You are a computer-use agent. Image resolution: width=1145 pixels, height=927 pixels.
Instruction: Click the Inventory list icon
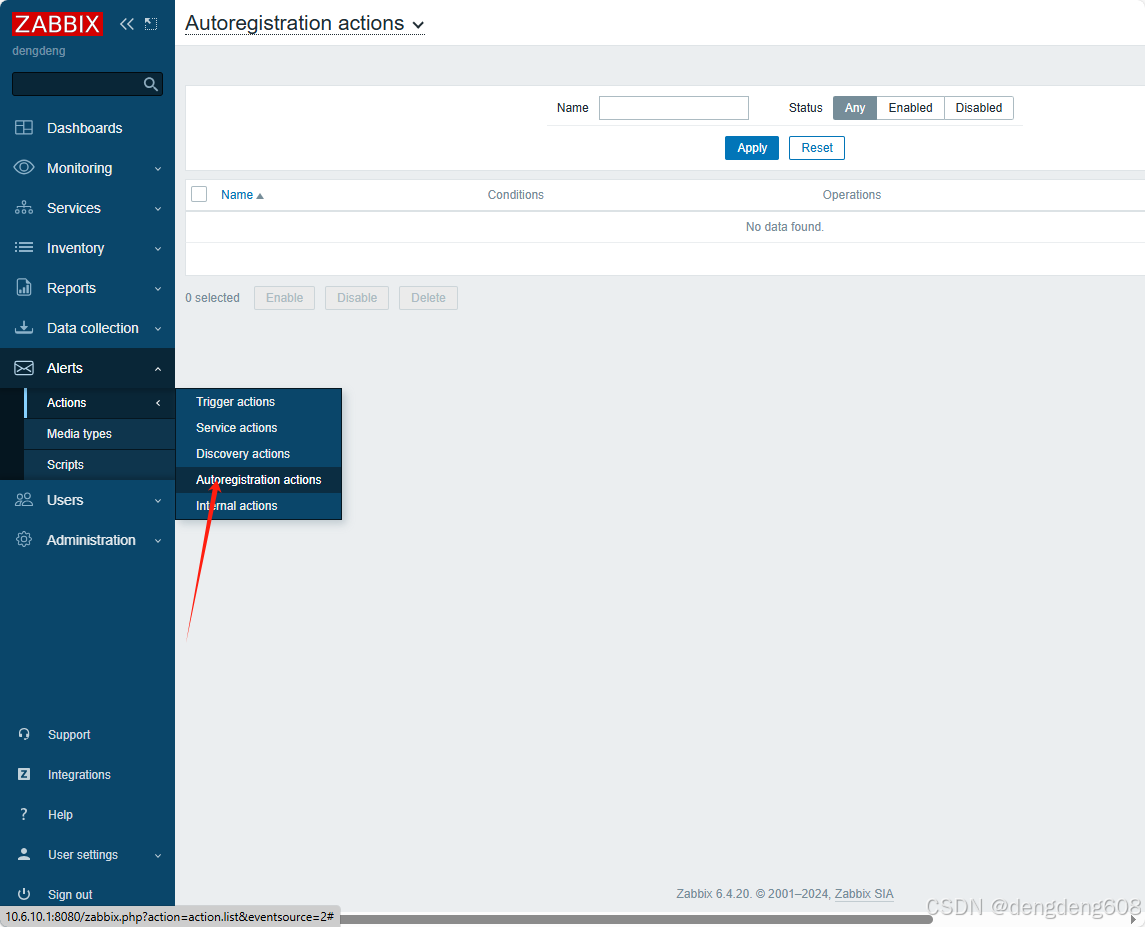24,248
